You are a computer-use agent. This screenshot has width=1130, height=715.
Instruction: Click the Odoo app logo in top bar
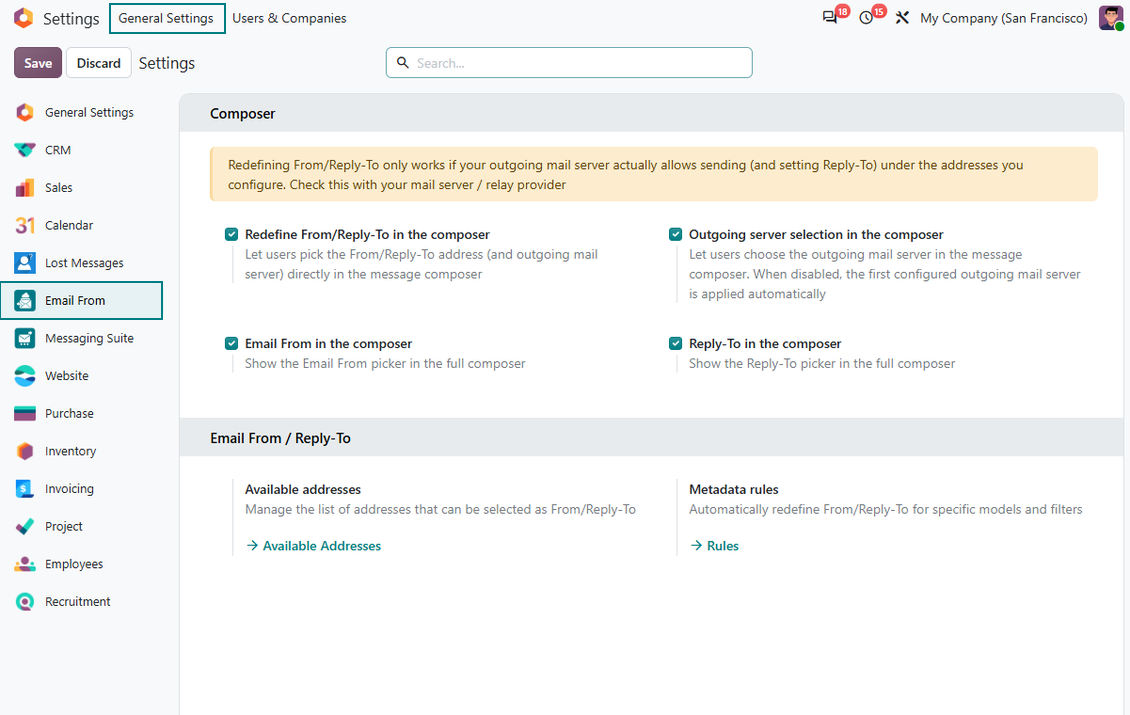click(x=24, y=18)
